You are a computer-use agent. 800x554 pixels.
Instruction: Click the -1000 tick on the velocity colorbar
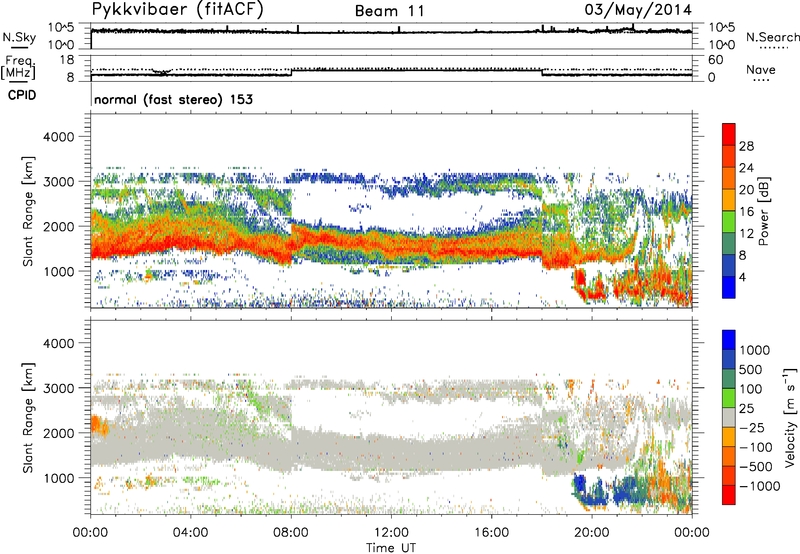click(x=760, y=486)
